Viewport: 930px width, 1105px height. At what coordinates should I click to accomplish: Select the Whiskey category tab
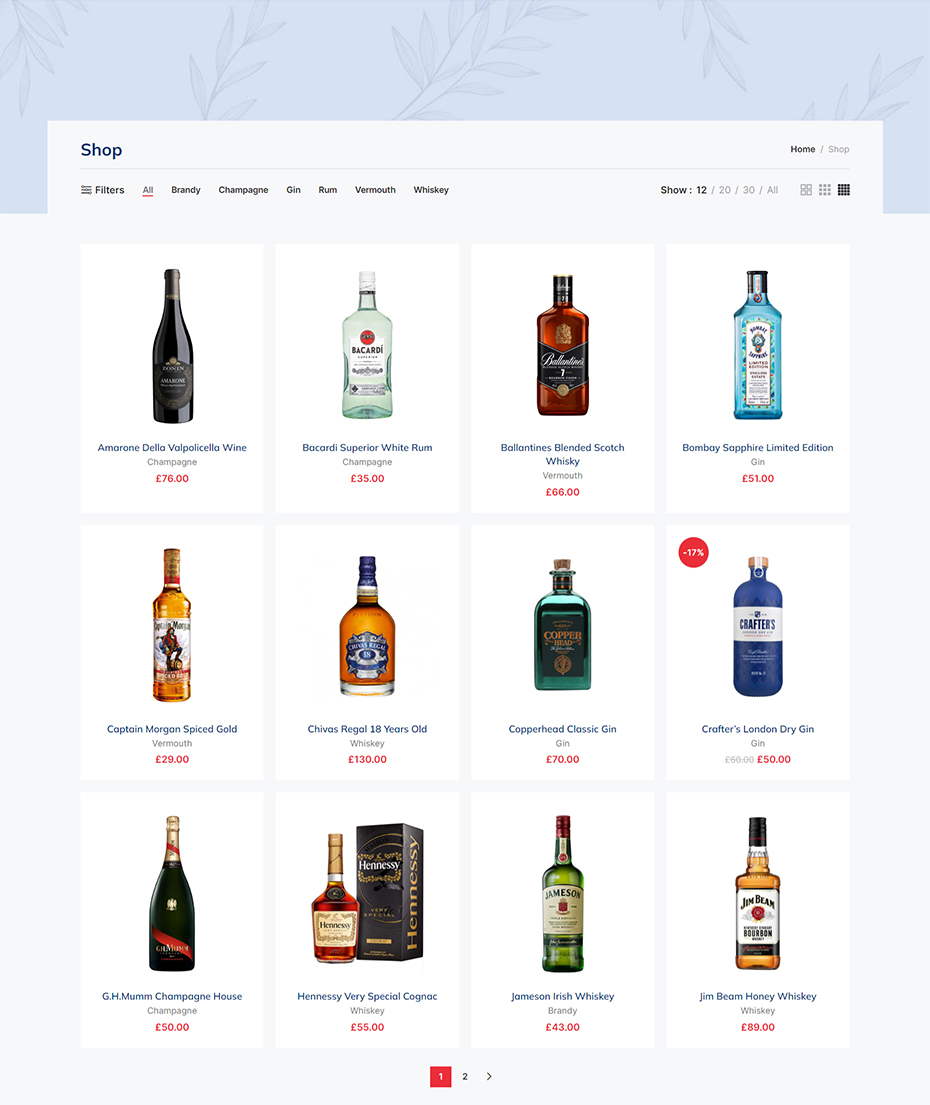coord(431,190)
